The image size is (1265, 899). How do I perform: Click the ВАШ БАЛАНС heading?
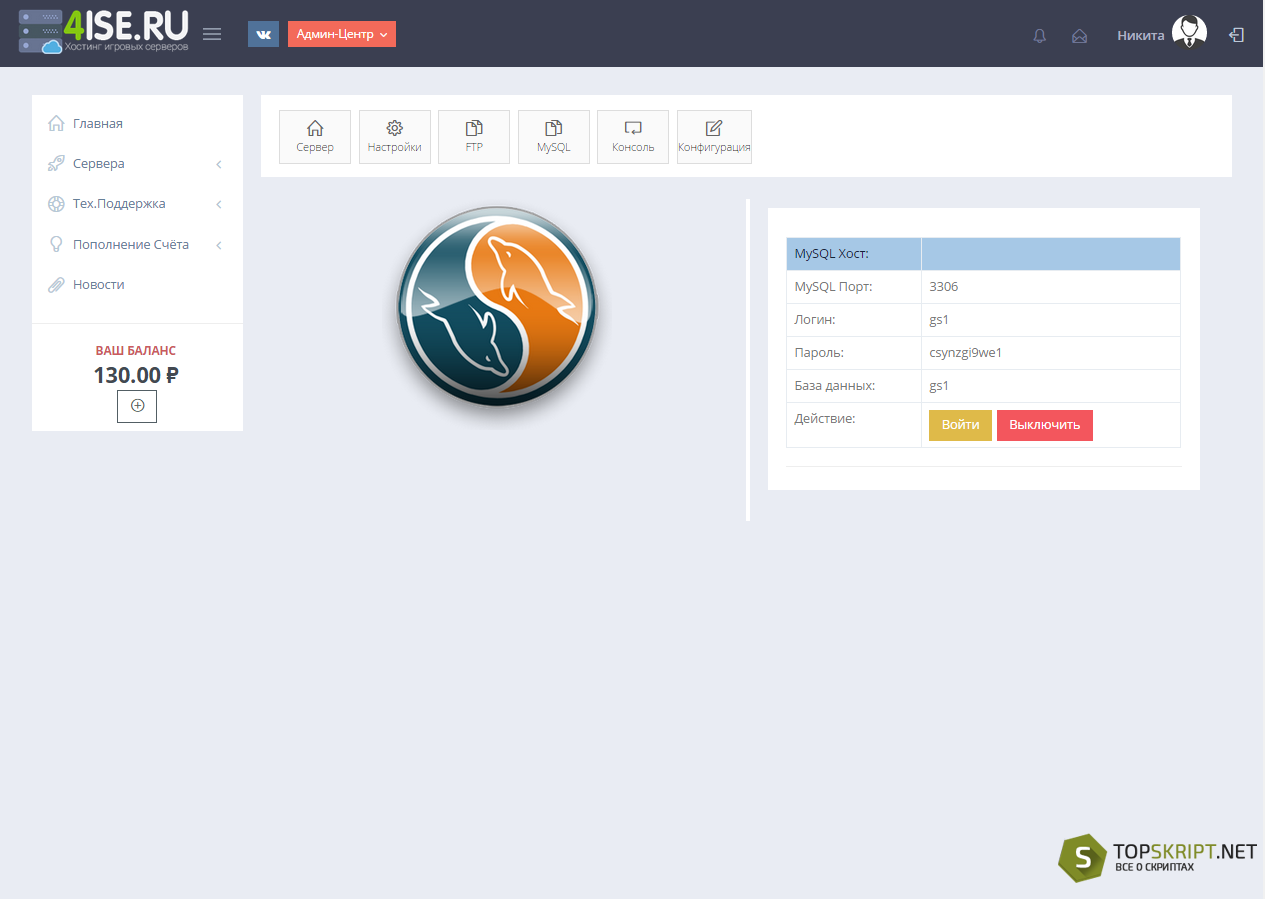pos(136,351)
